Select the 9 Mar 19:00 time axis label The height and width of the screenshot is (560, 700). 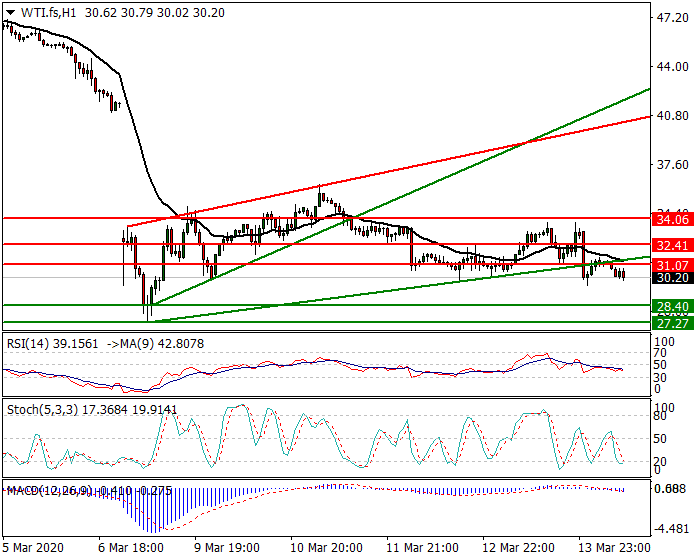pyautogui.click(x=227, y=547)
